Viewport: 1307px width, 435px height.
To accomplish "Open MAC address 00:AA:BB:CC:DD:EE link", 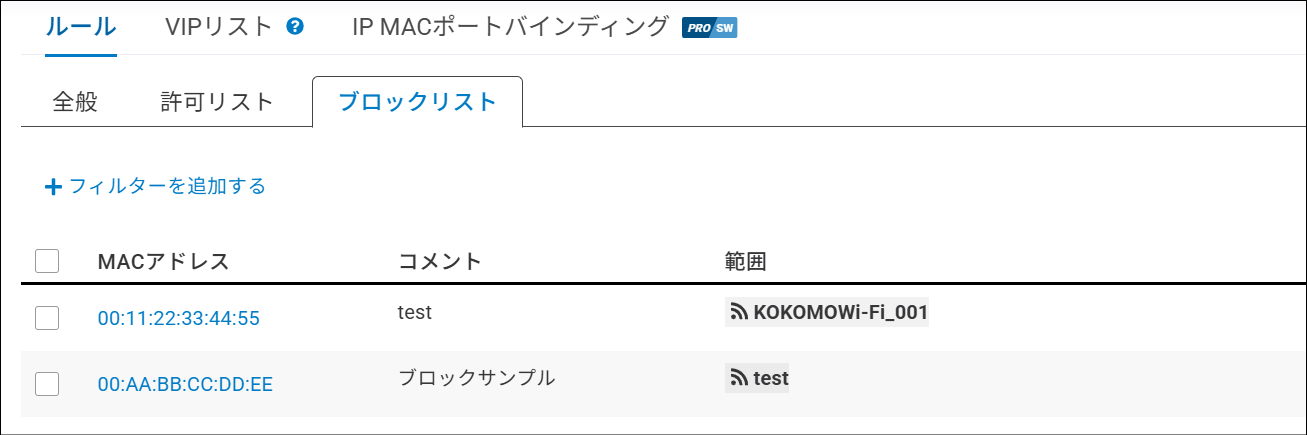I will tap(185, 383).
